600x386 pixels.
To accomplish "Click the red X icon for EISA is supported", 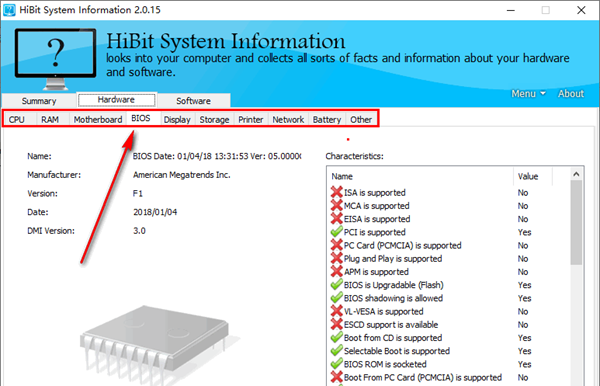I will tap(336, 218).
